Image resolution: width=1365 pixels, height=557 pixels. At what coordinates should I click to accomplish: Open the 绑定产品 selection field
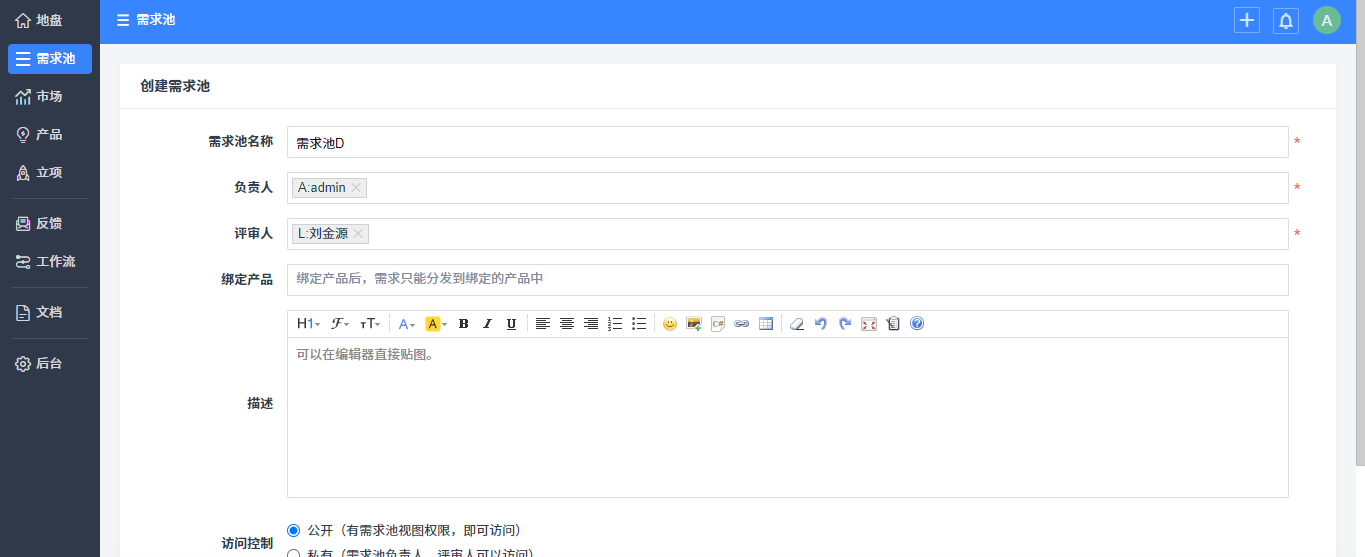coord(788,280)
